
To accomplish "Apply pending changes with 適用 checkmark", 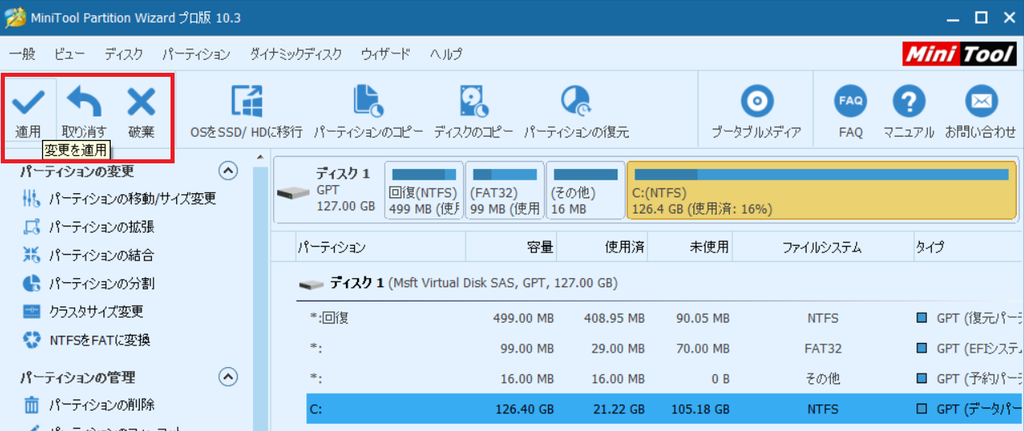I will click(29, 112).
